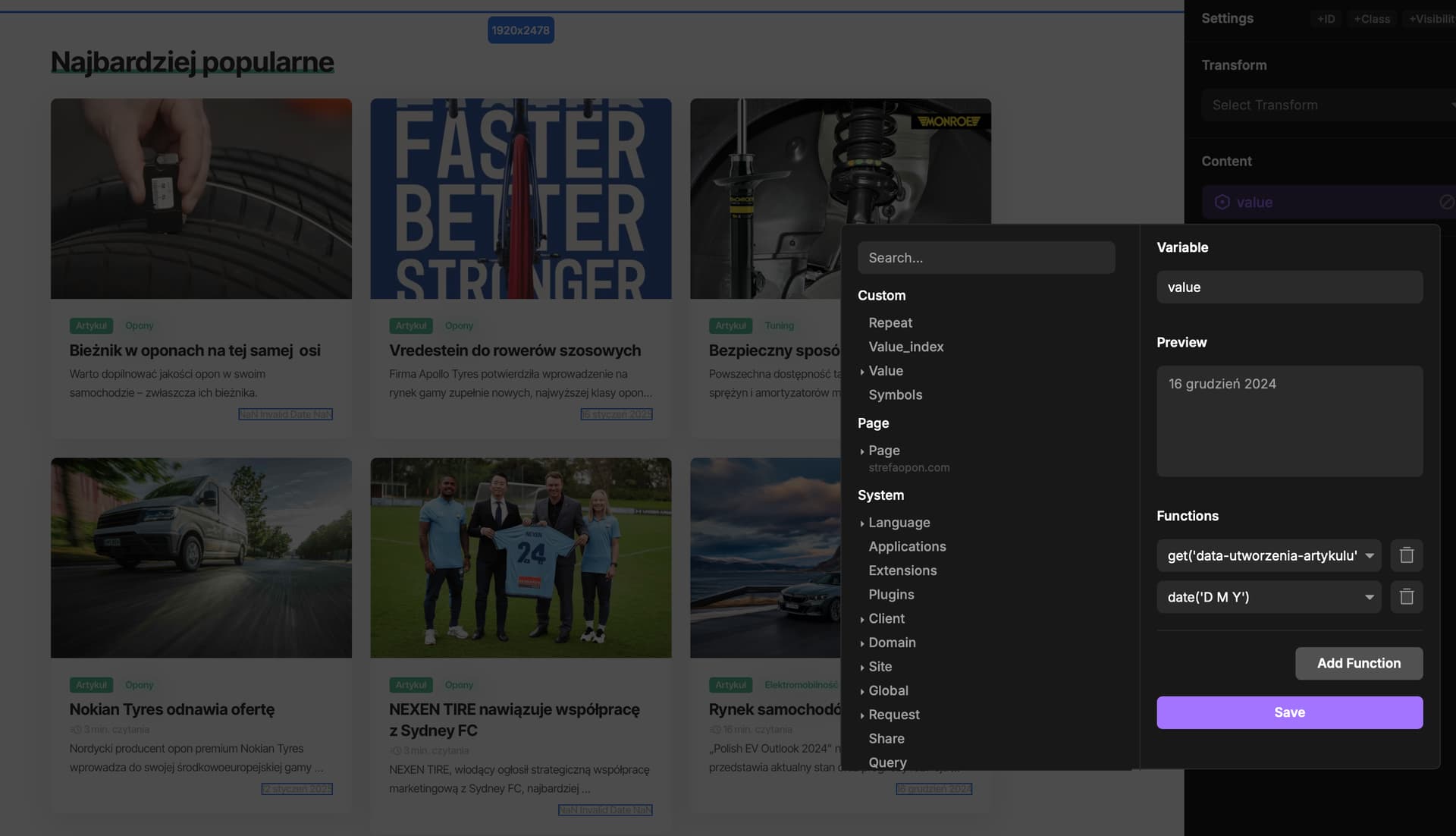This screenshot has height=836, width=1456.
Task: Select Repeat in the Custom list
Action: pos(890,322)
